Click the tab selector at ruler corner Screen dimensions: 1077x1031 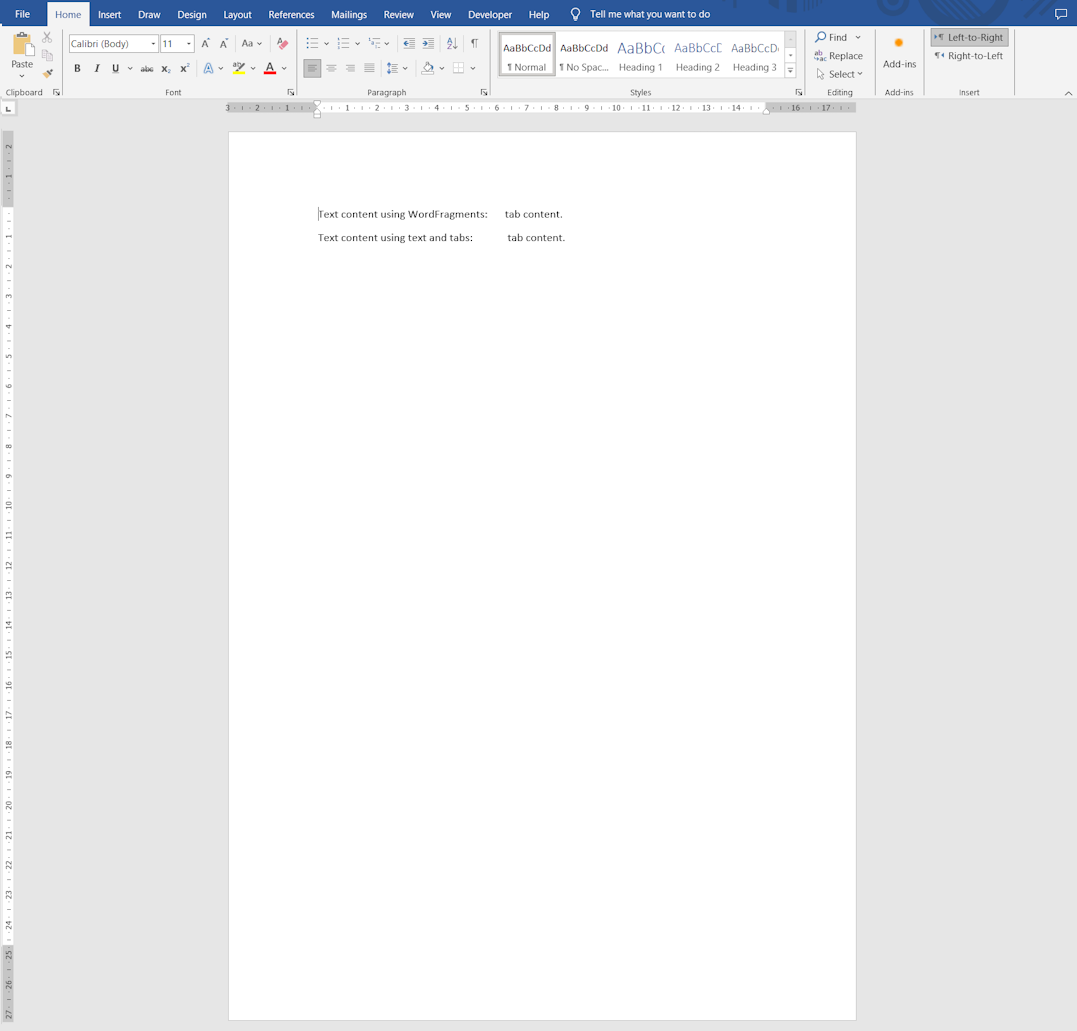(8, 108)
